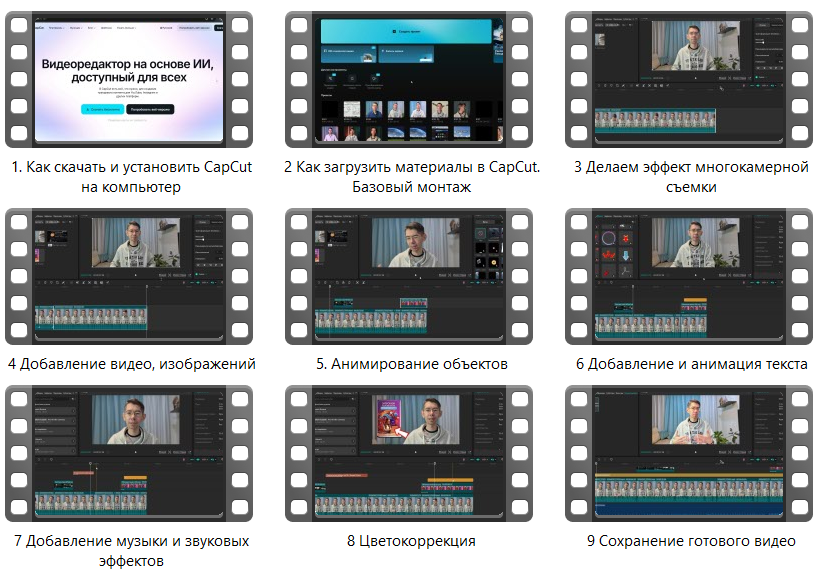Click the wide teal create project banner
The width and height of the screenshot is (819, 573).
pyautogui.click(x=406, y=32)
